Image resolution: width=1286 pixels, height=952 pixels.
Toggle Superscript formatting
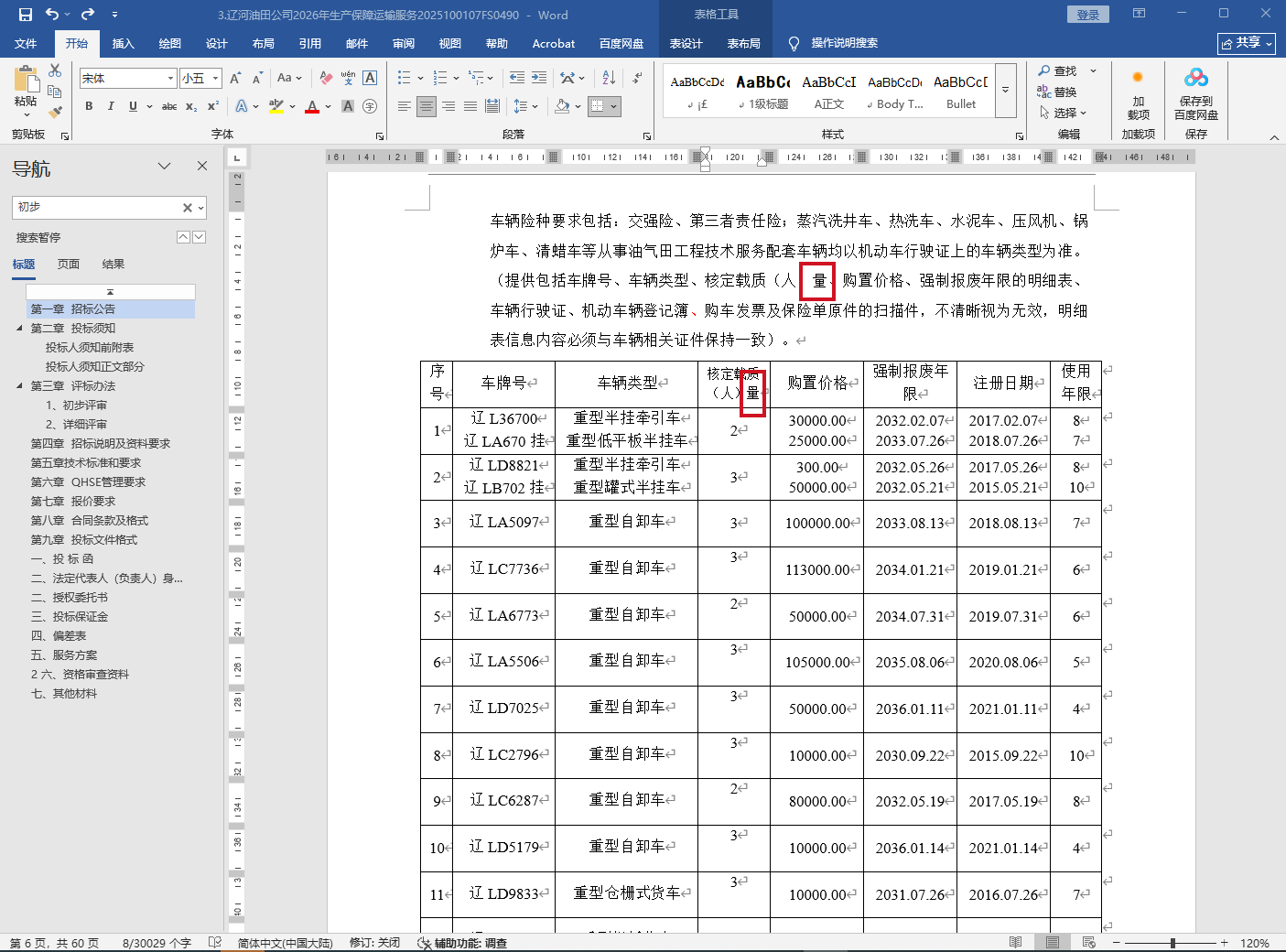213,106
